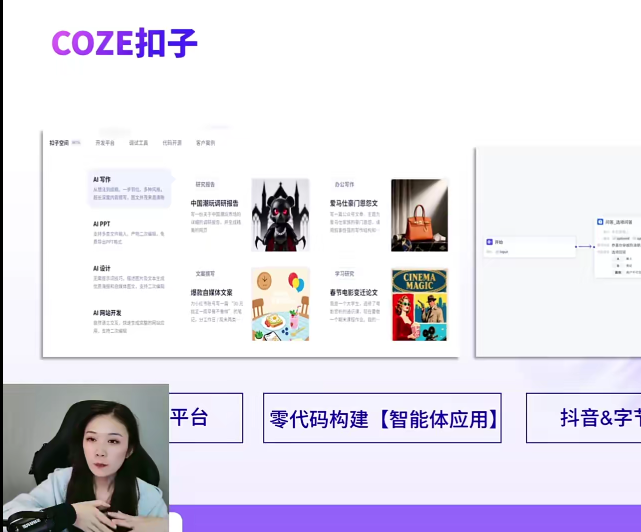This screenshot has width=641, height=532.
Task: Select the AI 写作 sidebar item
Action: (x=129, y=188)
